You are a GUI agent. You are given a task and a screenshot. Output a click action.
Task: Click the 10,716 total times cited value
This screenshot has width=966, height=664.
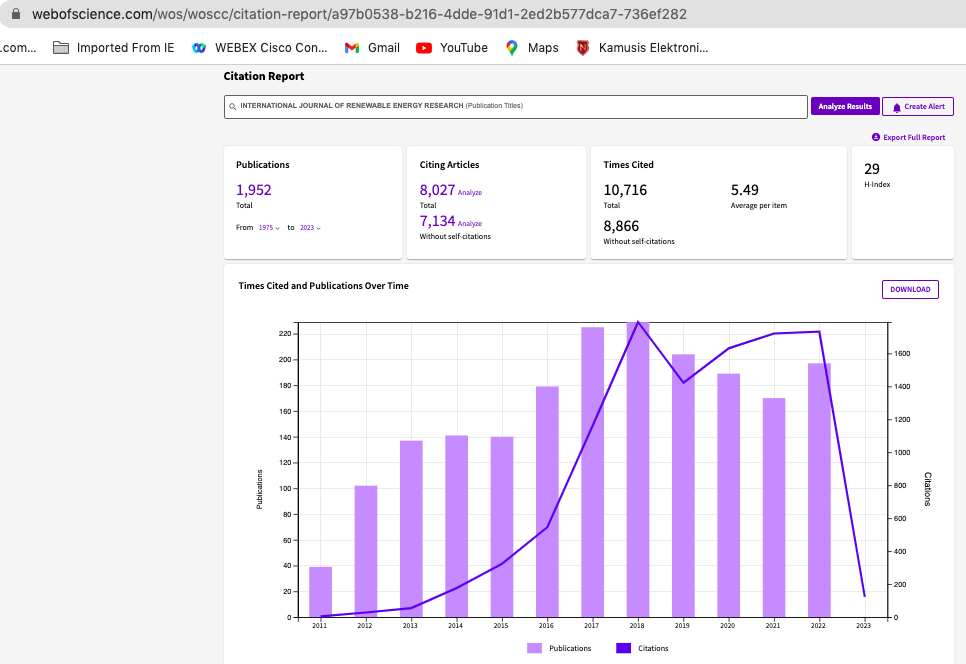(x=625, y=190)
